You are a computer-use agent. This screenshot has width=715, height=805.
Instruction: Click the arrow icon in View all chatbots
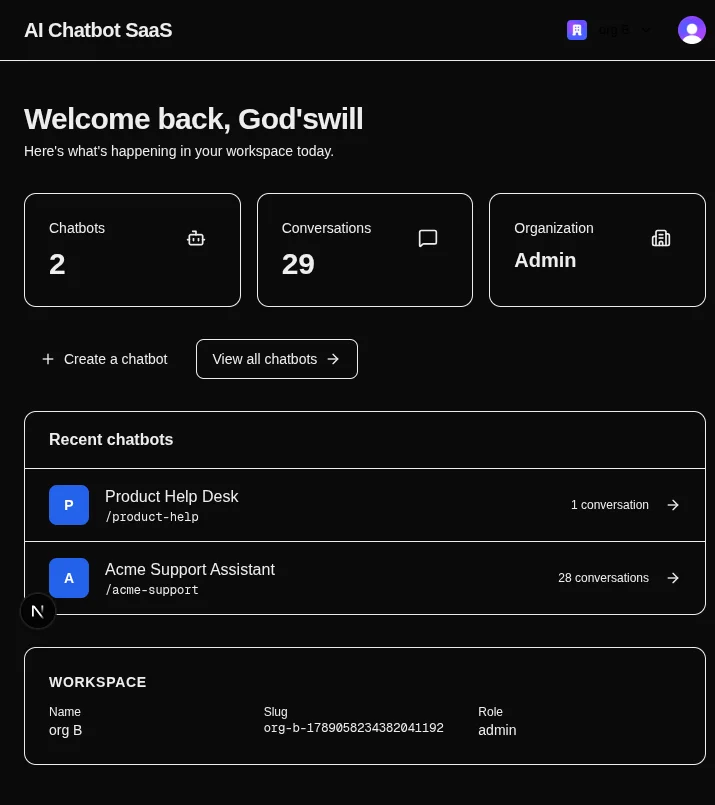333,359
